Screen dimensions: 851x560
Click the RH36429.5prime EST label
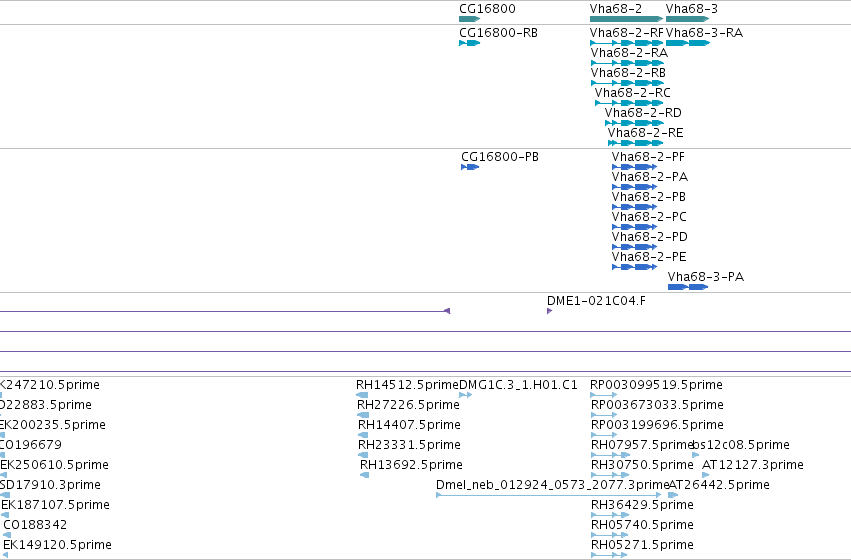[x=642, y=505]
